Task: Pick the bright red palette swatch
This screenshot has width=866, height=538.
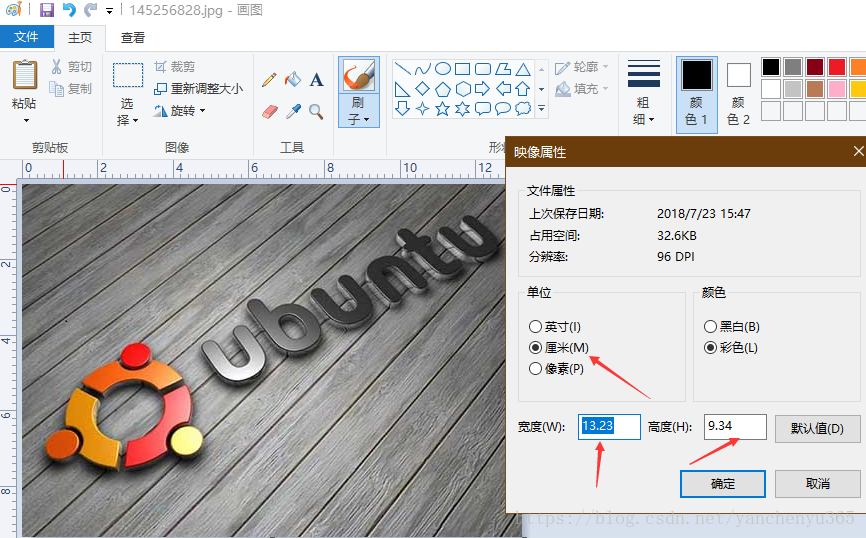Action: pos(837,67)
